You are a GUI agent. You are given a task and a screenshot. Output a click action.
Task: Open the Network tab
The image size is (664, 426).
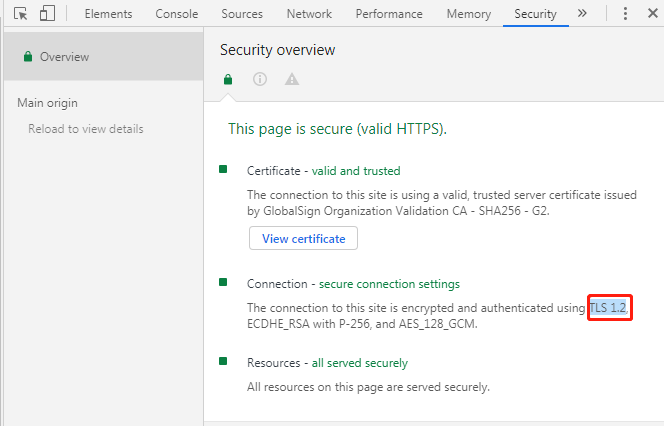[x=309, y=14]
